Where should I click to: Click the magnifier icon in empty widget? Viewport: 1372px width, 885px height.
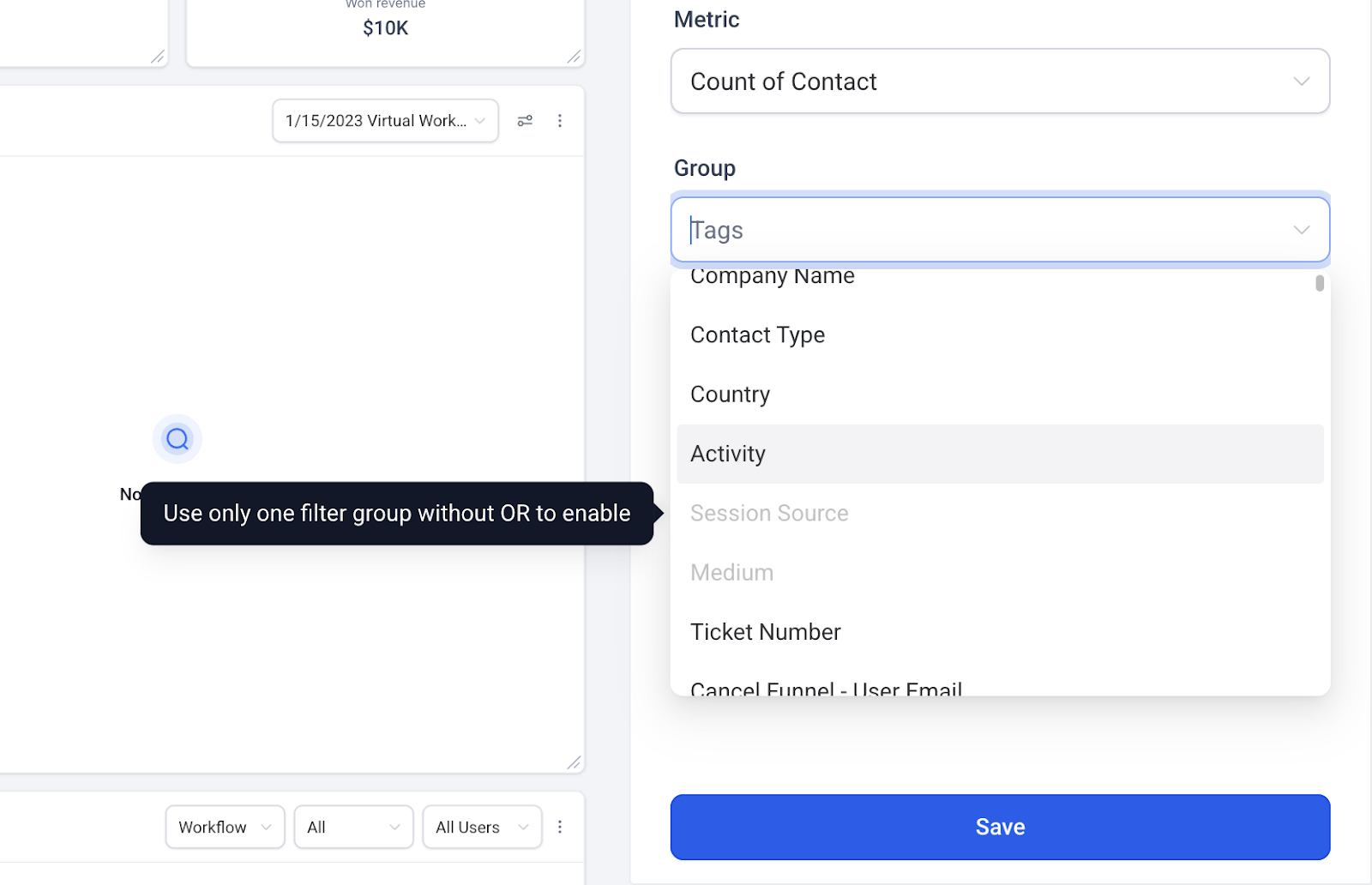(x=178, y=439)
